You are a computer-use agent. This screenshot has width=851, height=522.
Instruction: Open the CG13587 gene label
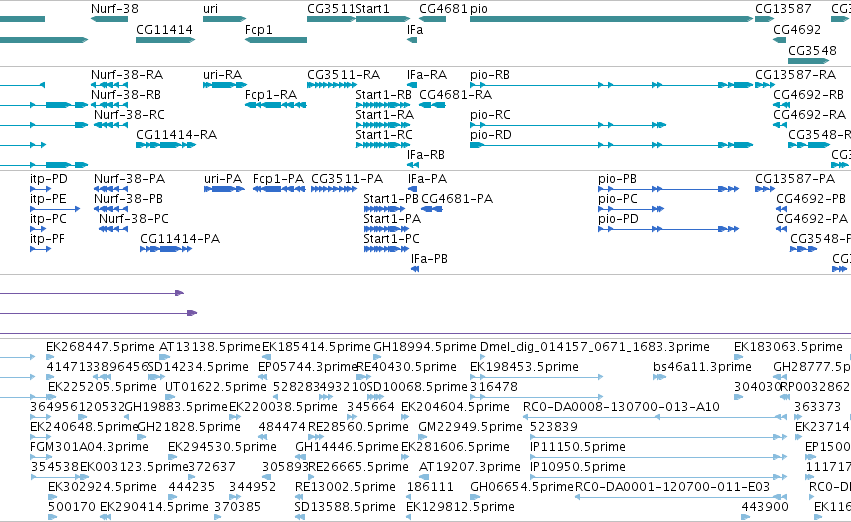[x=783, y=9]
